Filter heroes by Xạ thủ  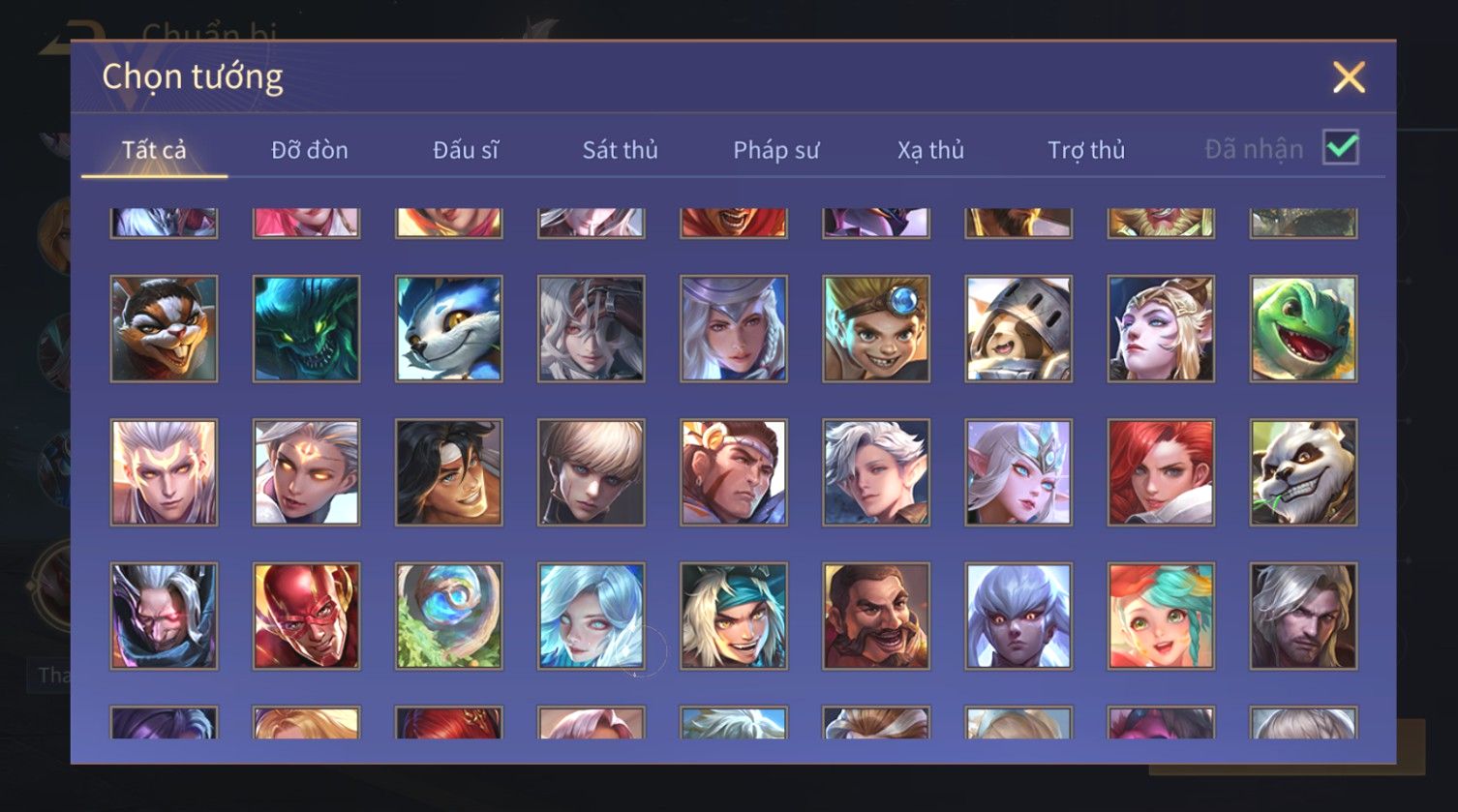pos(931,150)
